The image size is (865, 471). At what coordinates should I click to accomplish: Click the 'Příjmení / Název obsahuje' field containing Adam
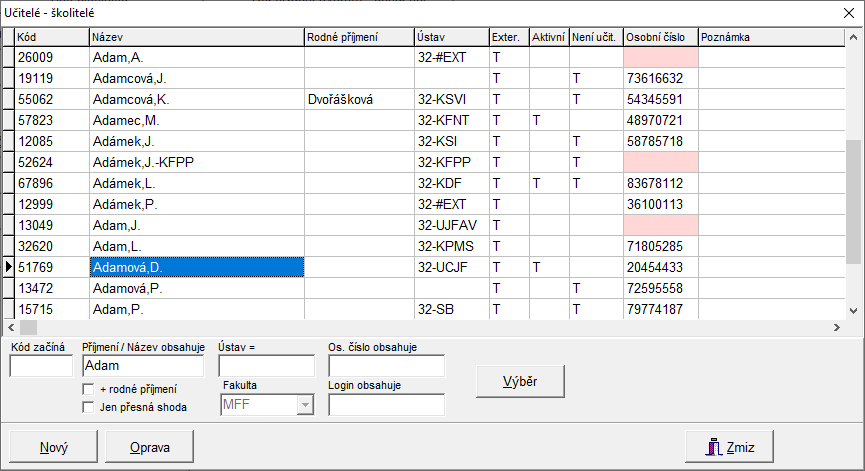pos(145,366)
